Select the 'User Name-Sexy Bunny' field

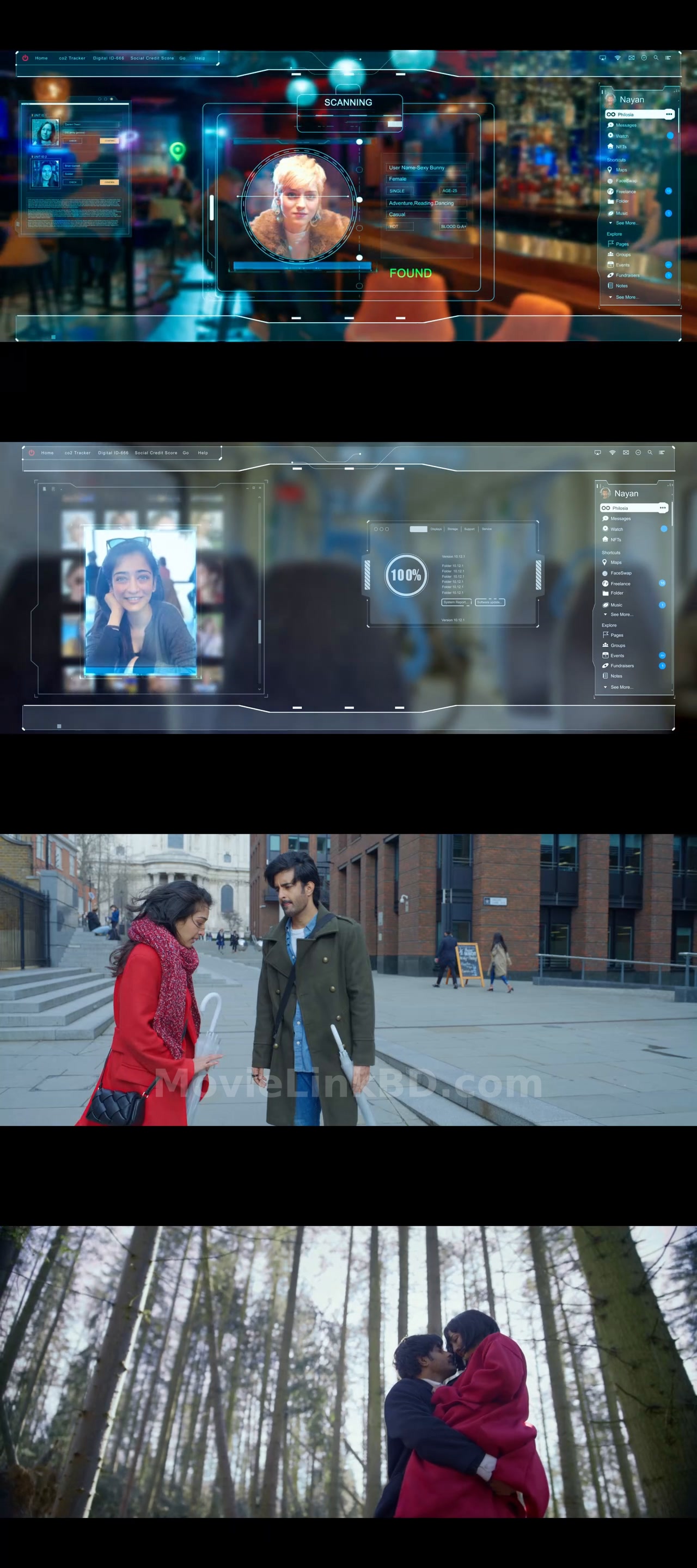(x=426, y=167)
